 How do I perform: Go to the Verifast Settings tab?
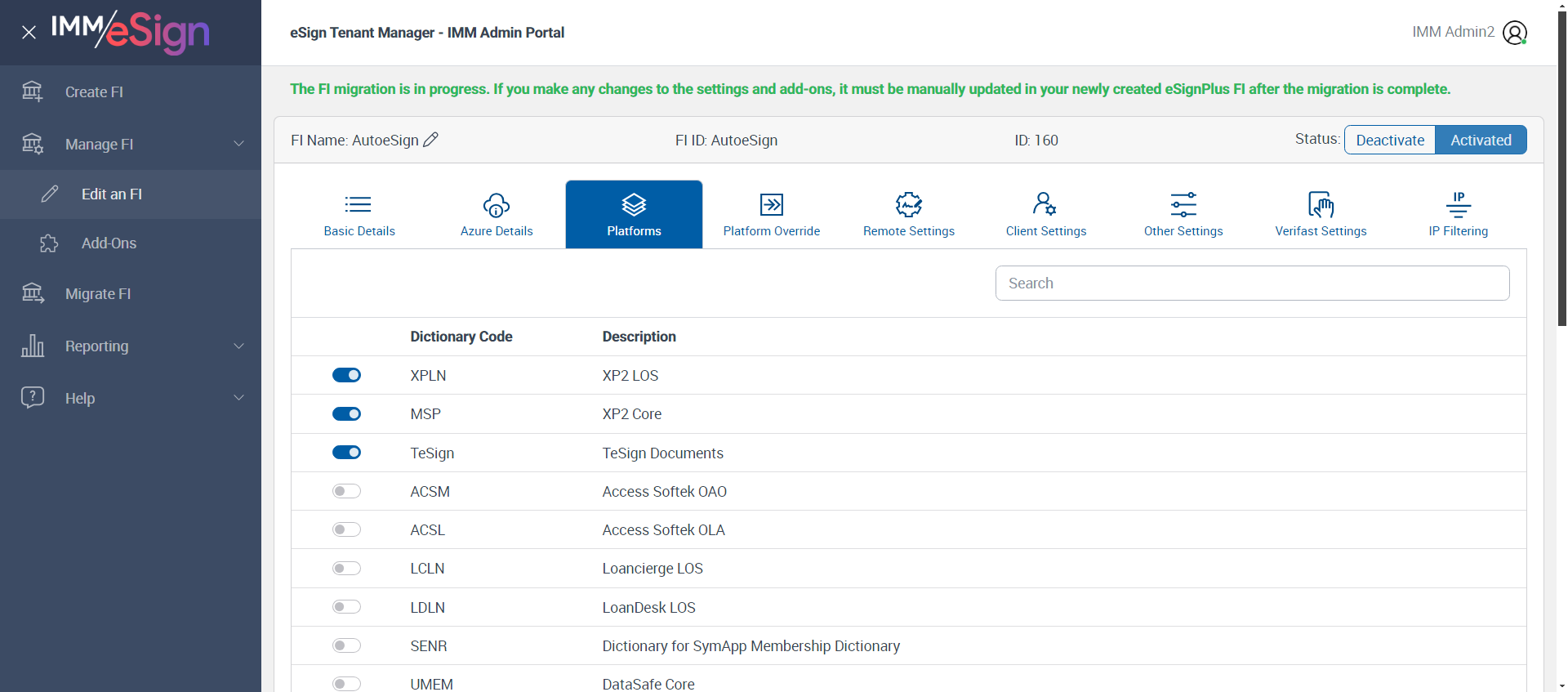[1321, 214]
